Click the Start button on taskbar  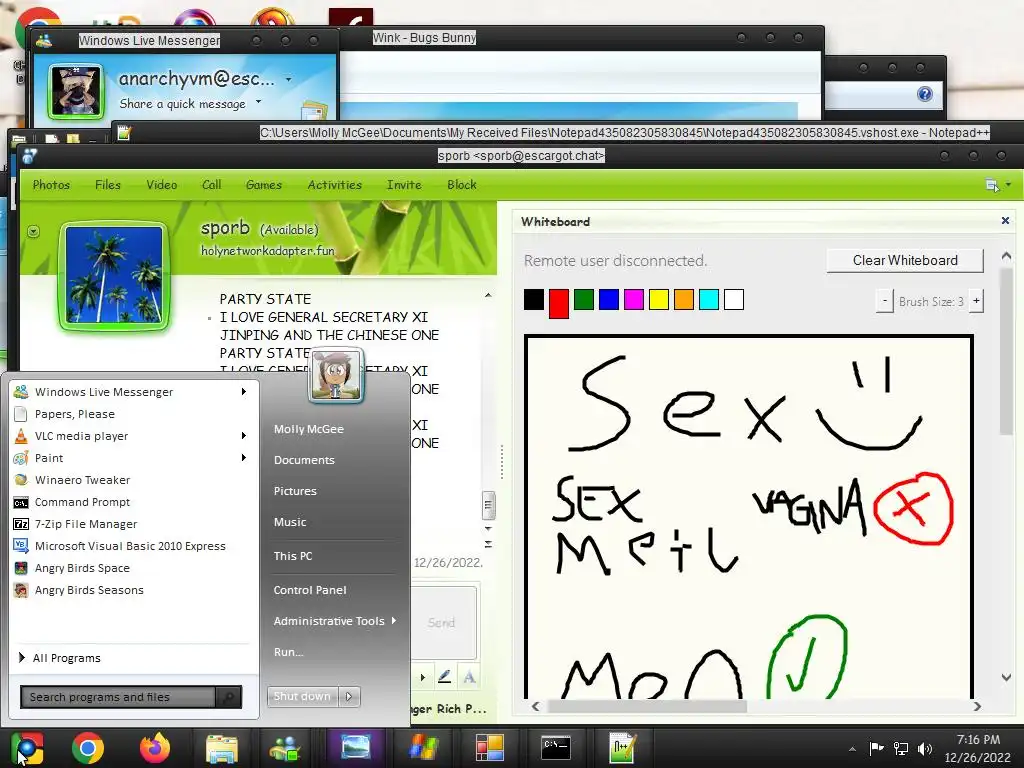click(27, 748)
